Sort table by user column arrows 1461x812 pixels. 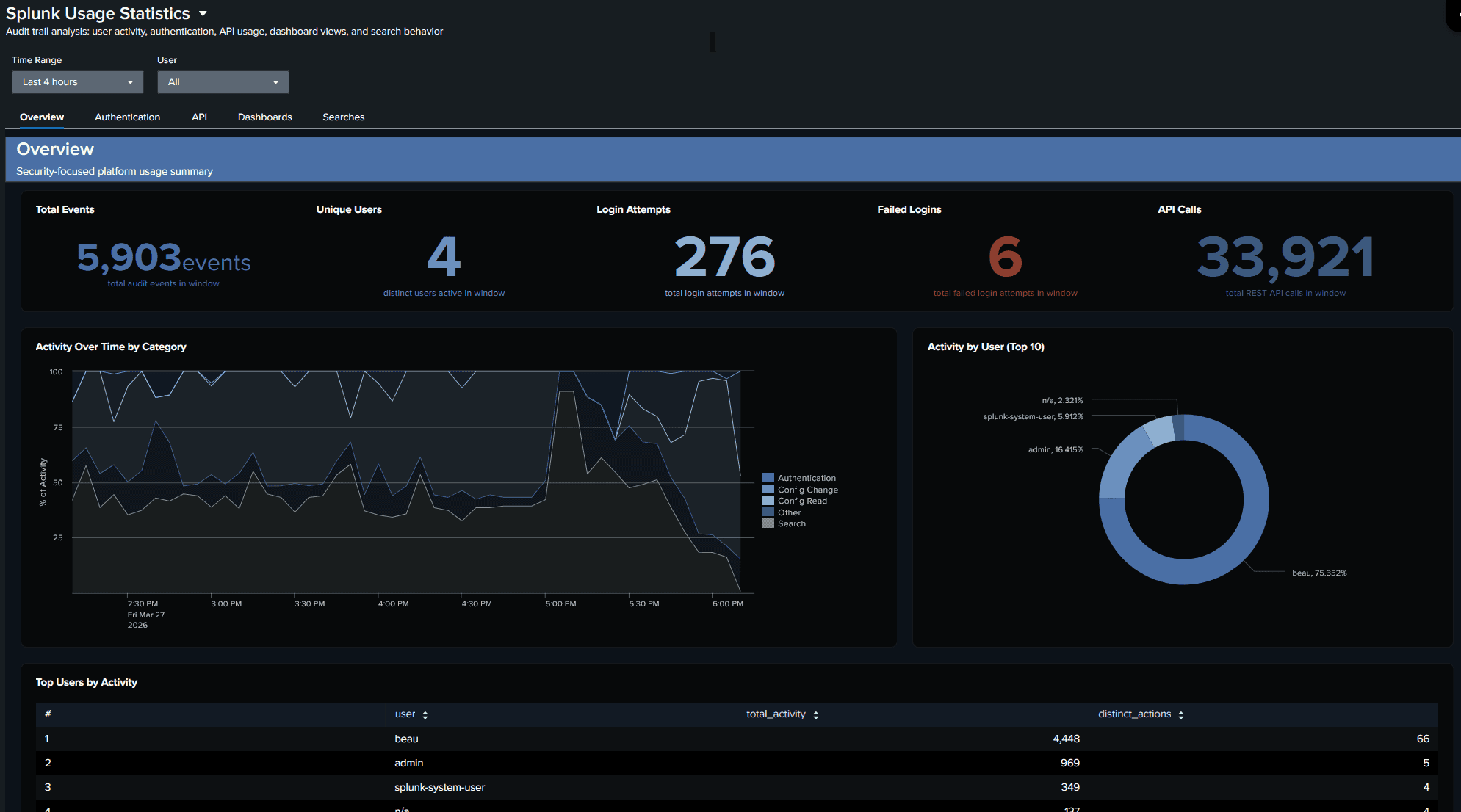pyautogui.click(x=425, y=714)
